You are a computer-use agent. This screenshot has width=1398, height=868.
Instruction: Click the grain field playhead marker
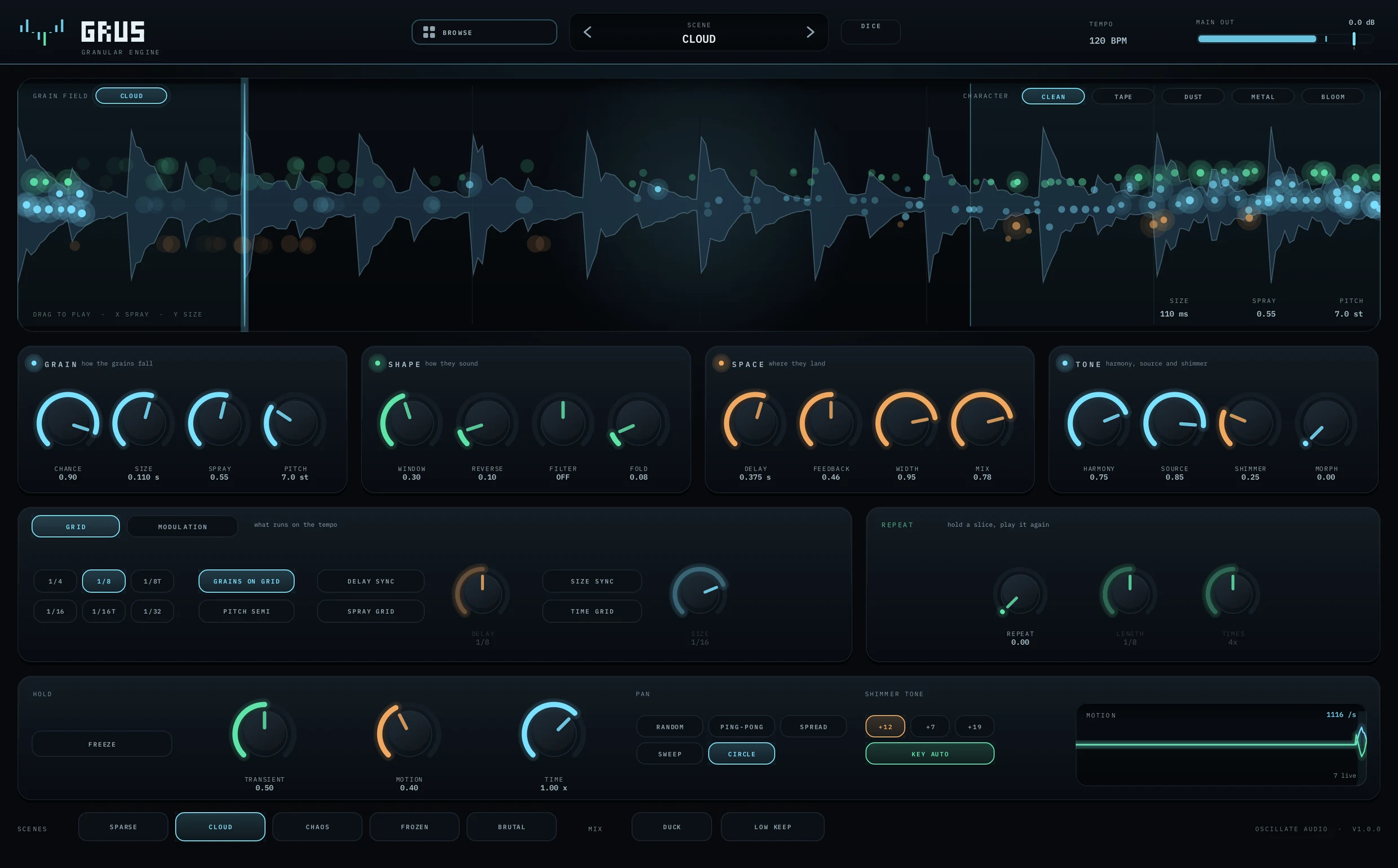(x=245, y=205)
